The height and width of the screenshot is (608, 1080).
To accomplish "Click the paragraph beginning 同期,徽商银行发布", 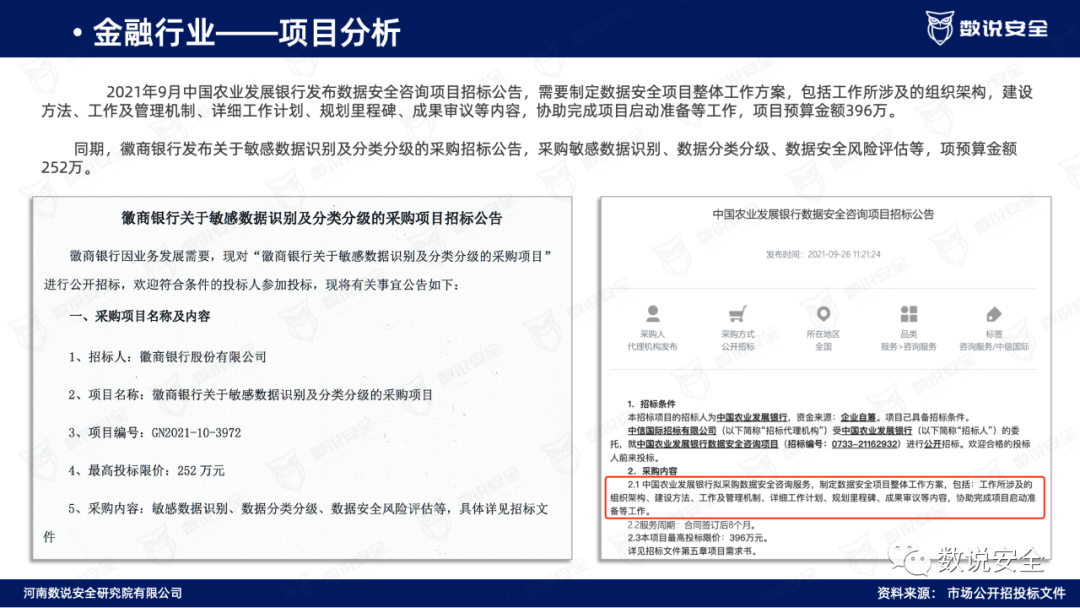I will (528, 158).
